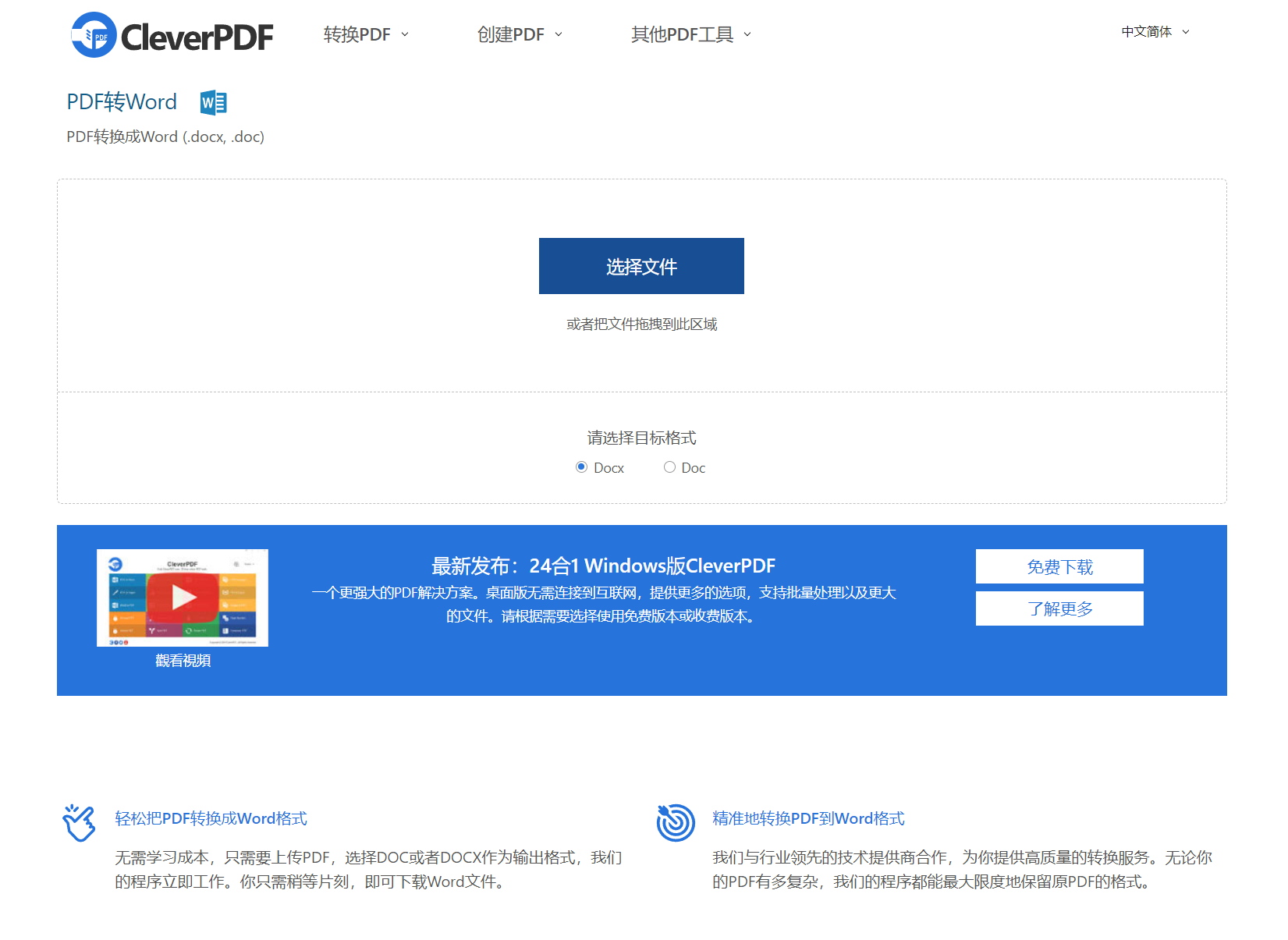Click the 了解更多 button
1288x940 pixels.
point(1059,608)
